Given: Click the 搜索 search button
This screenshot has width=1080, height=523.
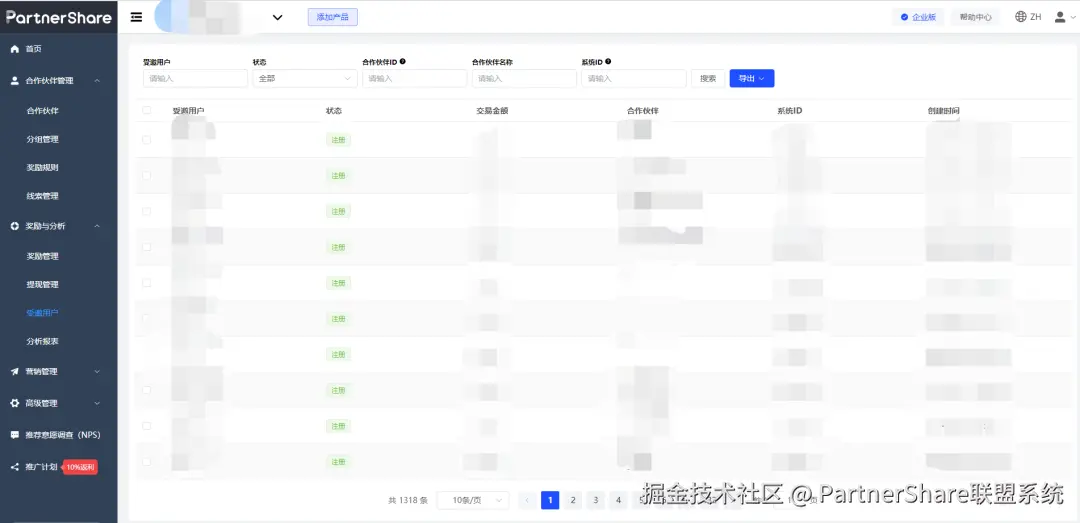Looking at the screenshot, I should [708, 79].
